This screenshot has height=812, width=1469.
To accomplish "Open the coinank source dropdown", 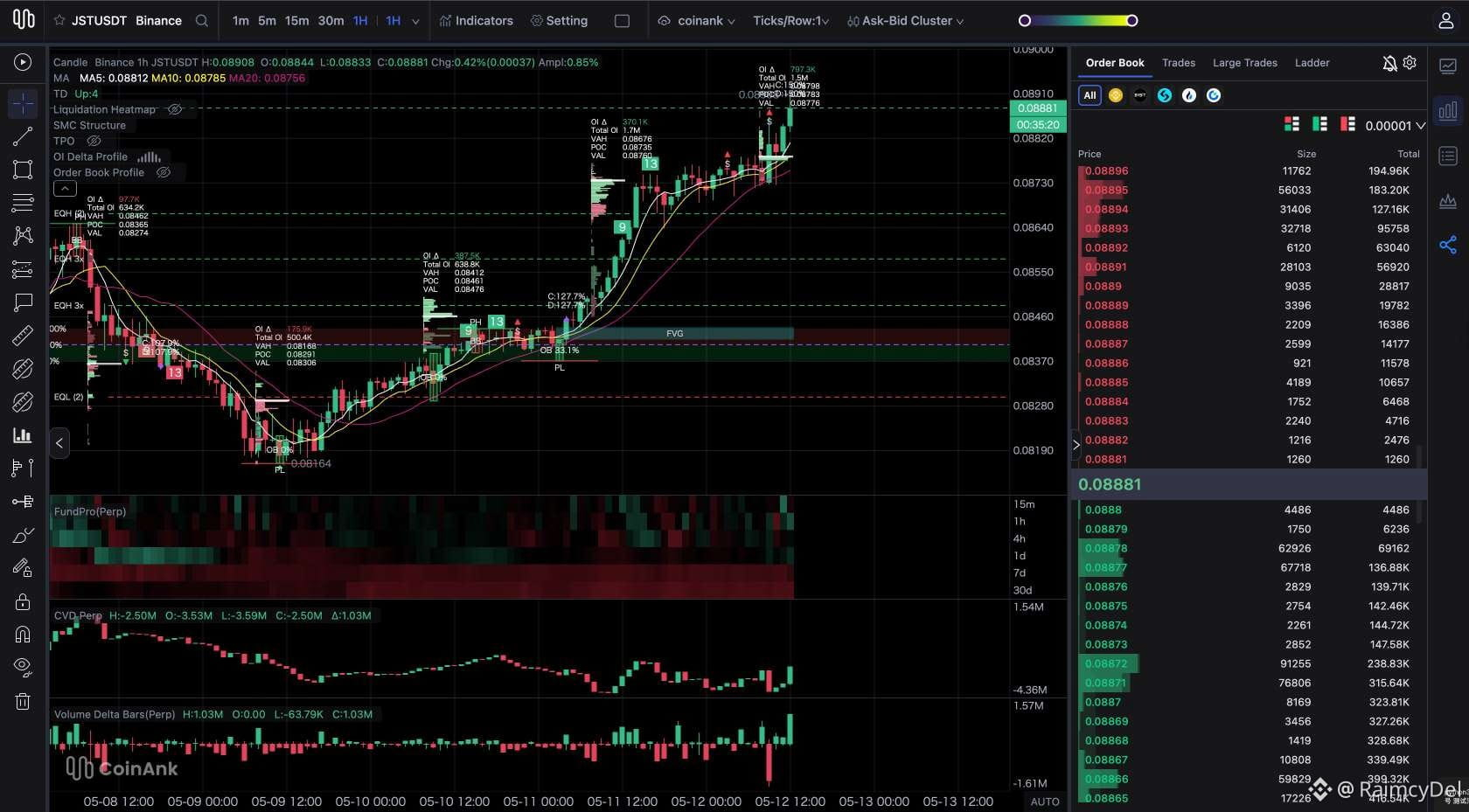I will point(696,20).
